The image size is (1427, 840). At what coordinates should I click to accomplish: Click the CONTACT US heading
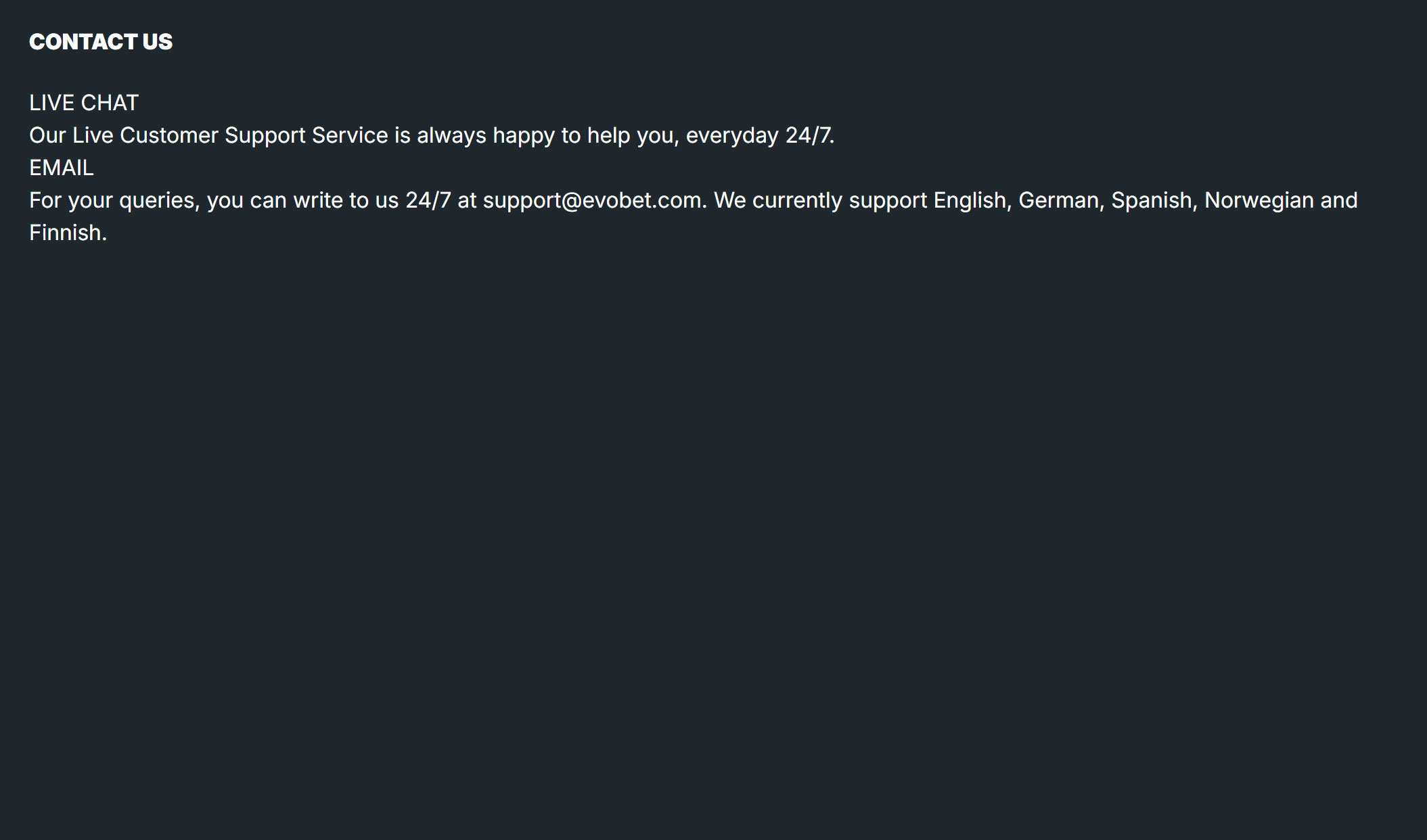tap(101, 42)
